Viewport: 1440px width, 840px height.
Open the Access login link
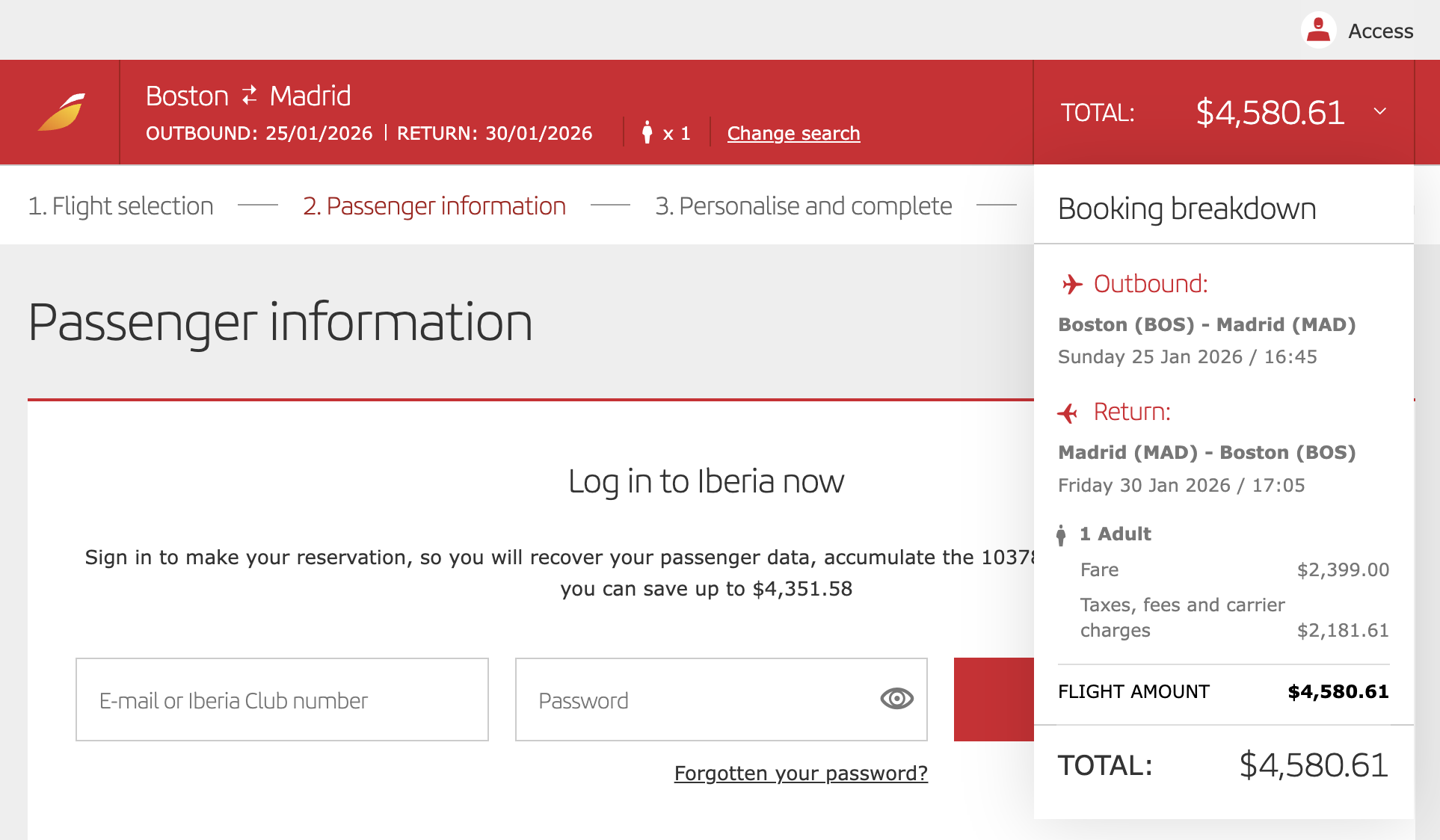pyautogui.click(x=1380, y=31)
